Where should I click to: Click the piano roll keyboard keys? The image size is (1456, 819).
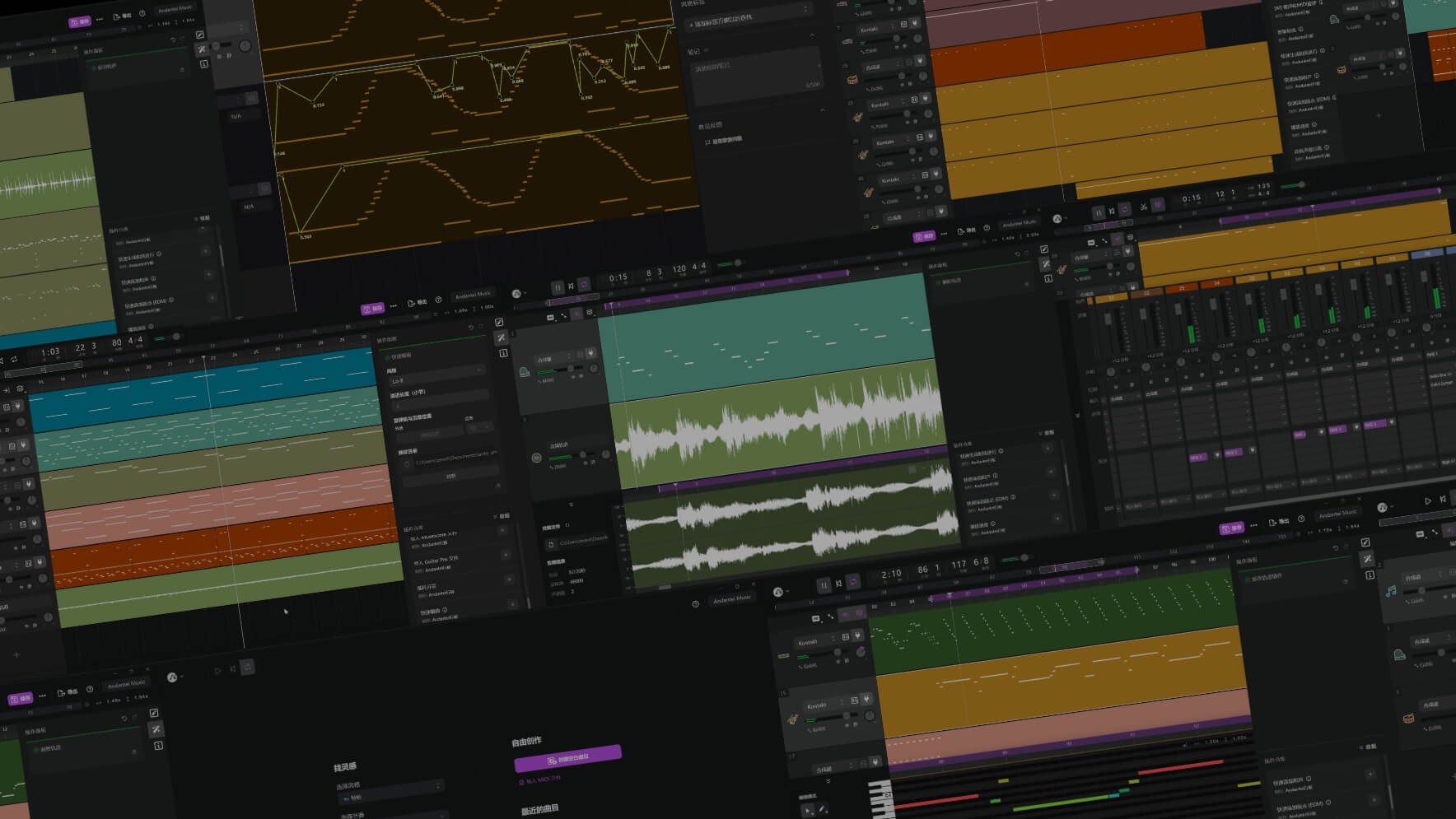pos(882,799)
